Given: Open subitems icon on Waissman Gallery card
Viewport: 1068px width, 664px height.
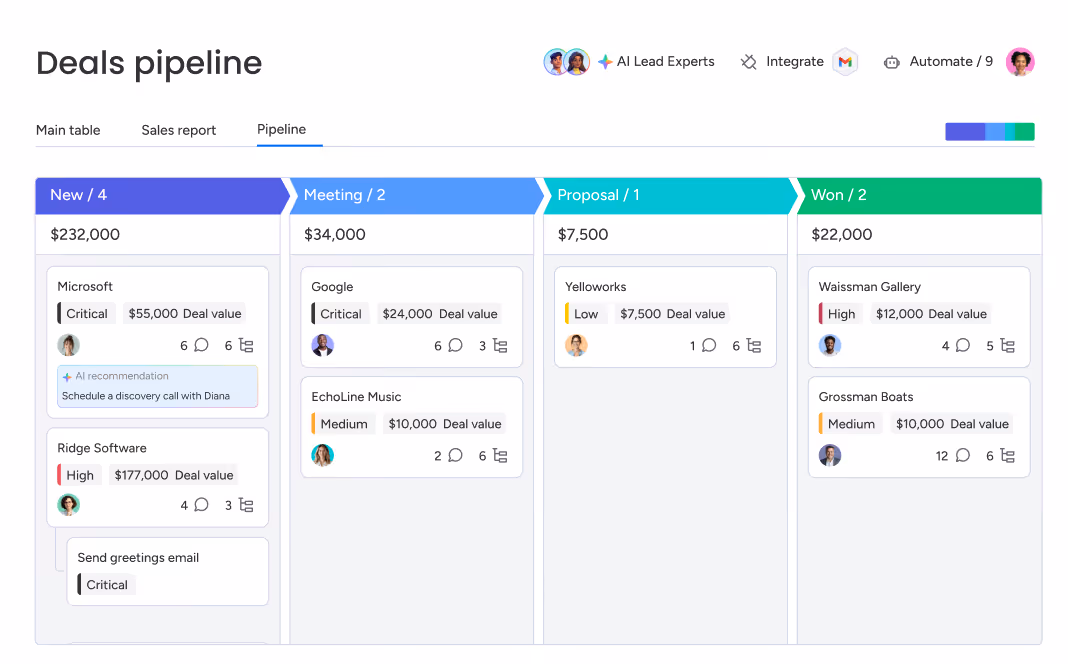Looking at the screenshot, I should [x=1008, y=346].
